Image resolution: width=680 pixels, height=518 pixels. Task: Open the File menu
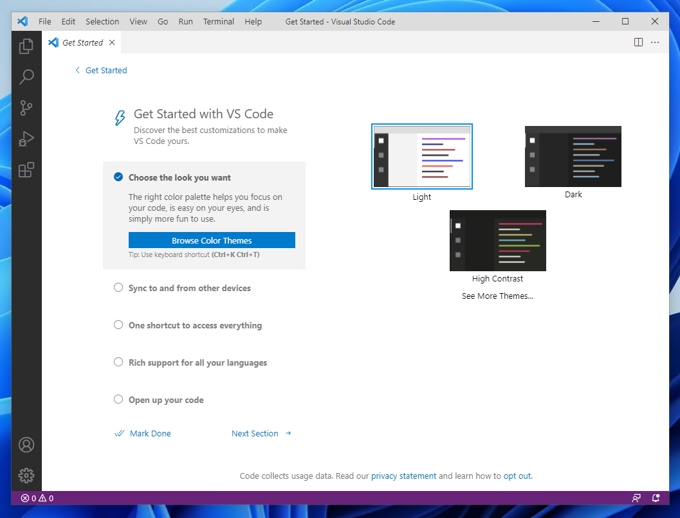[x=44, y=21]
